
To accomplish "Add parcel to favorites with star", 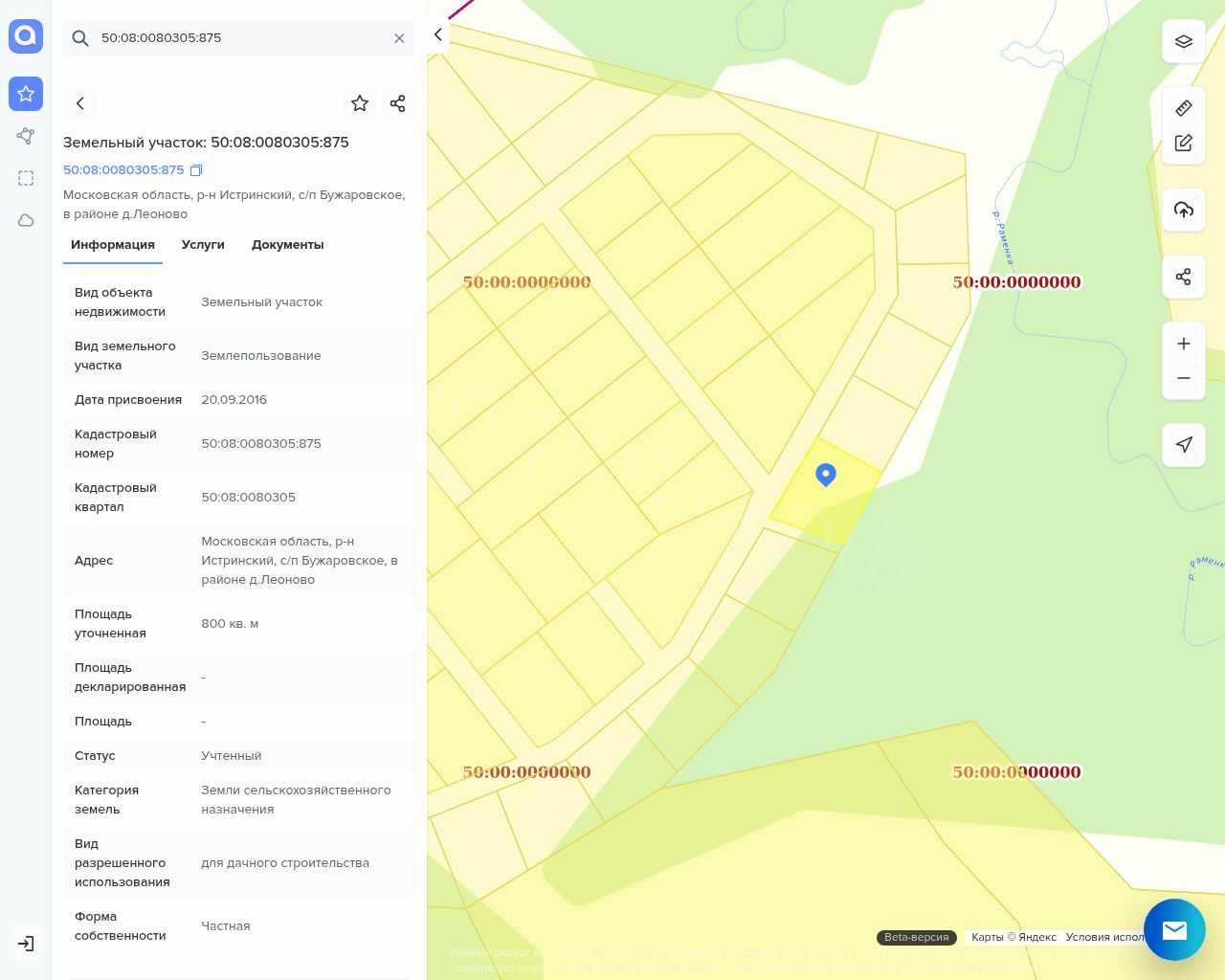I will [360, 103].
